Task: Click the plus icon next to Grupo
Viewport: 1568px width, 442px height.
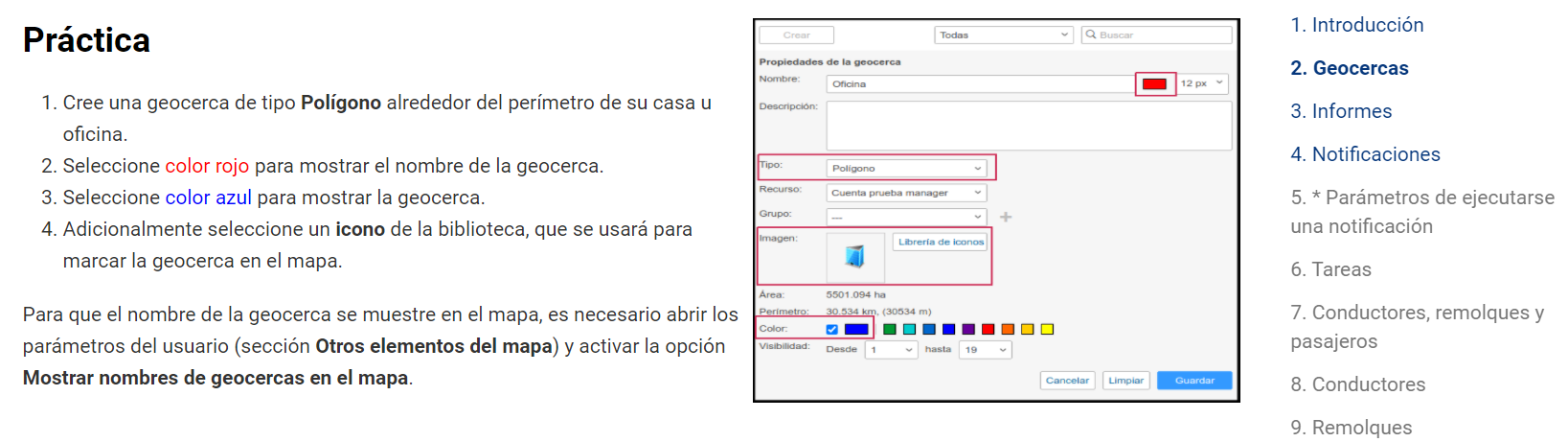Action: [1006, 218]
